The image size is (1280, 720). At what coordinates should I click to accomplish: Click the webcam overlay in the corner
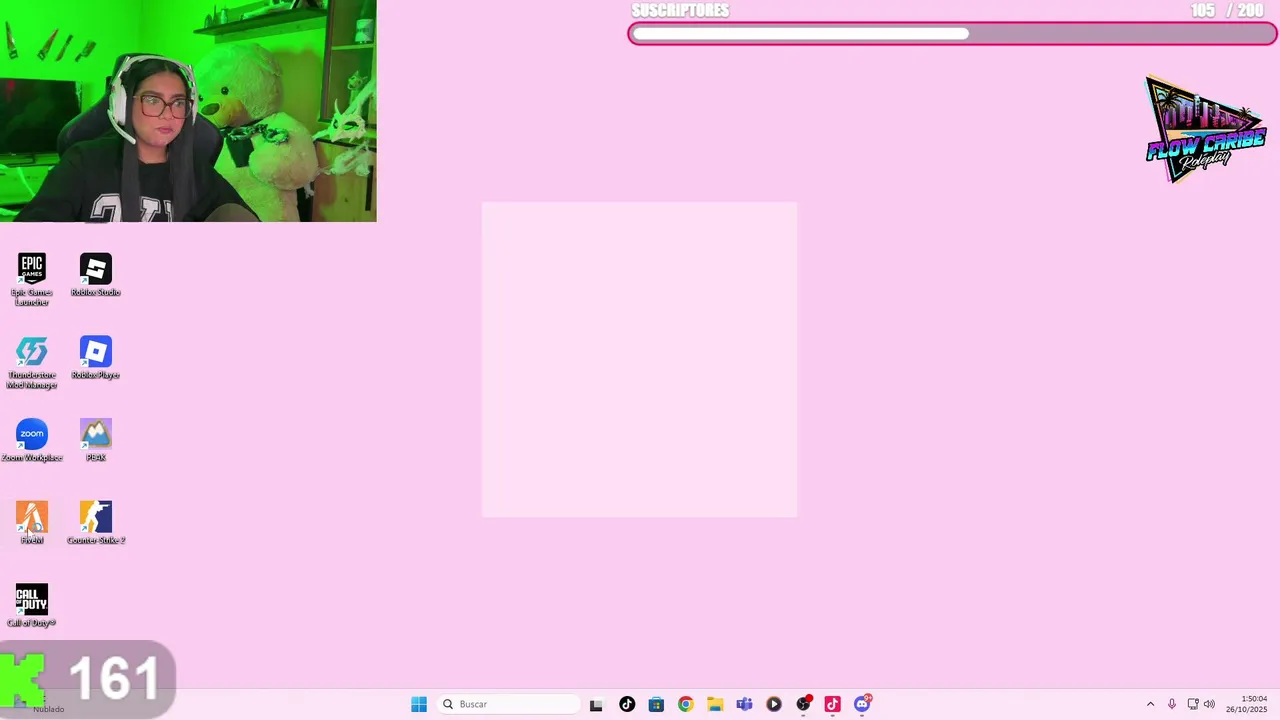point(188,110)
